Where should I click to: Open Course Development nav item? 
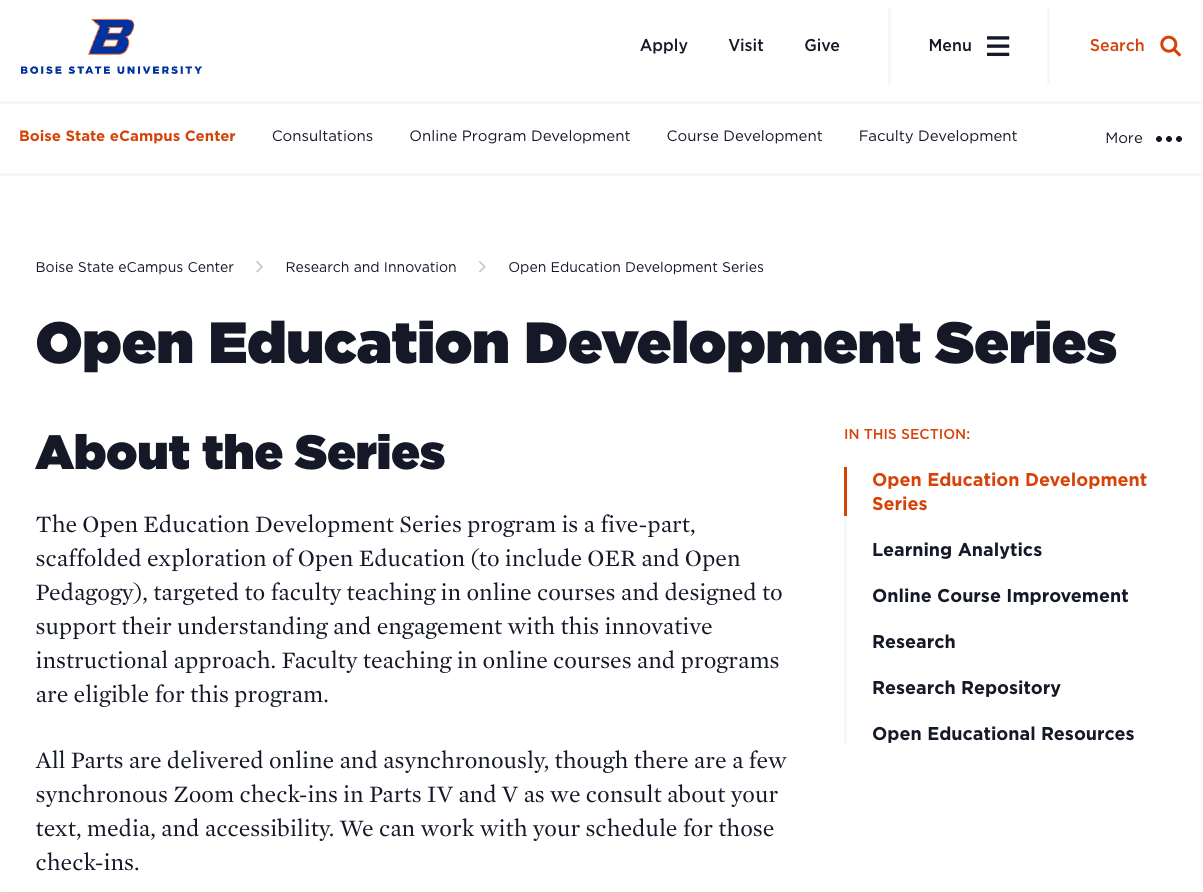744,136
